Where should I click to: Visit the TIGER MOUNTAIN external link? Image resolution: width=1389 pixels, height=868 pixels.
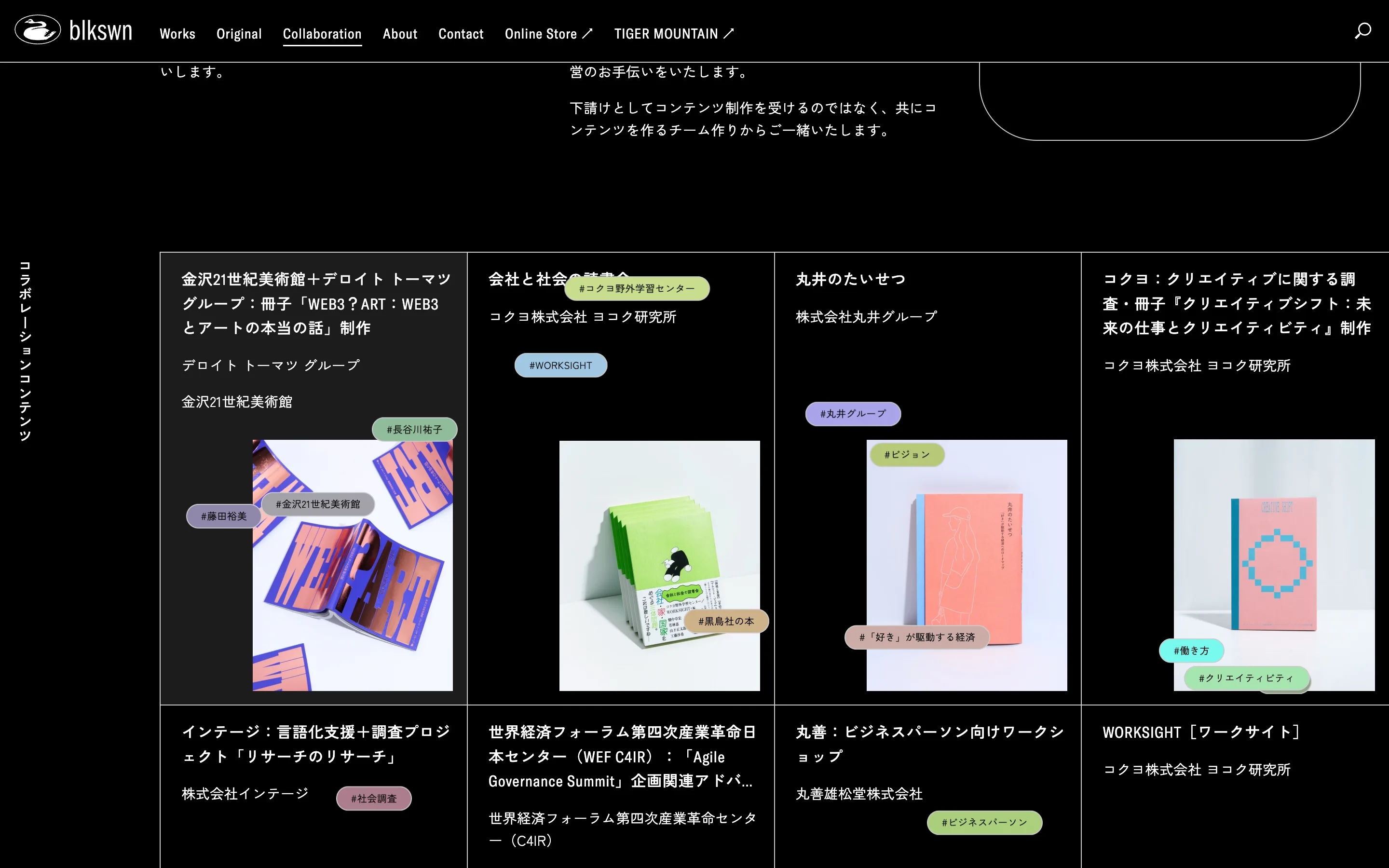click(x=674, y=34)
